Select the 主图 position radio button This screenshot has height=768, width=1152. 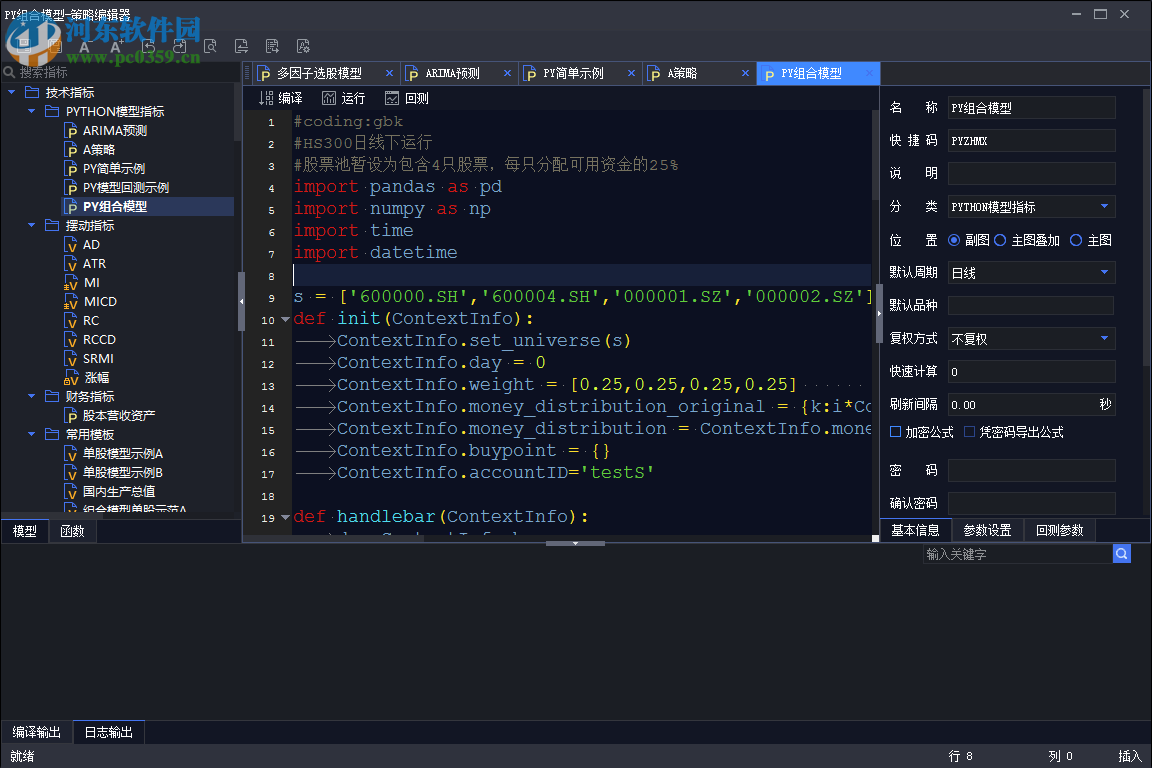pos(1076,240)
